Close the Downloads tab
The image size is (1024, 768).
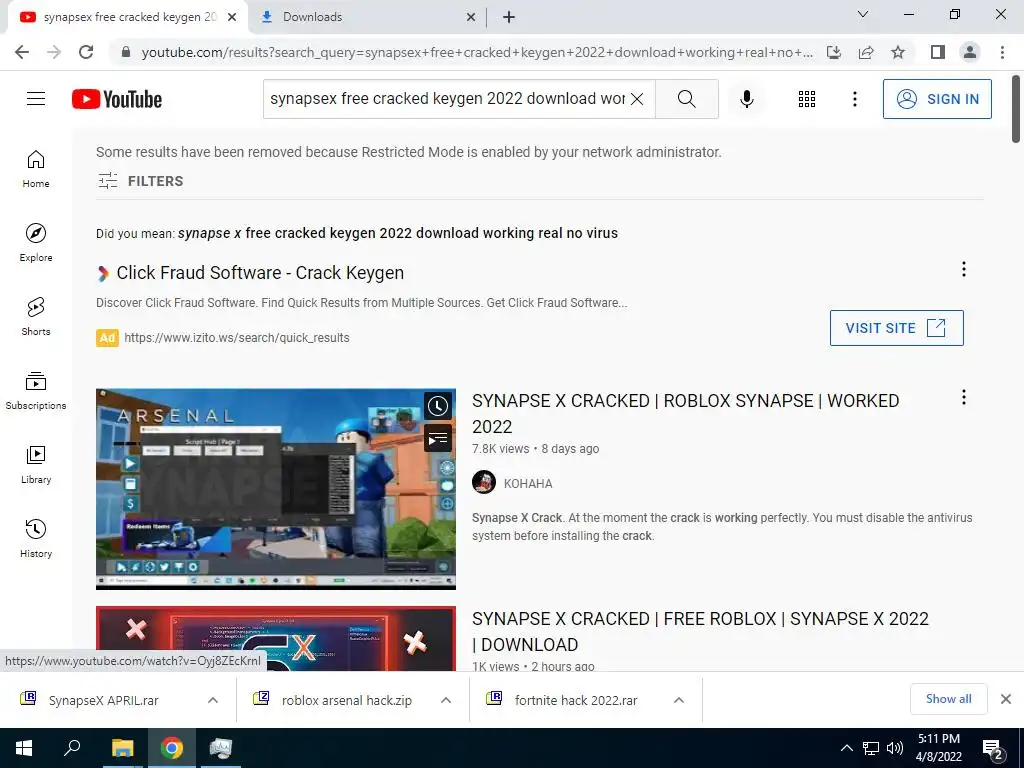point(471,18)
